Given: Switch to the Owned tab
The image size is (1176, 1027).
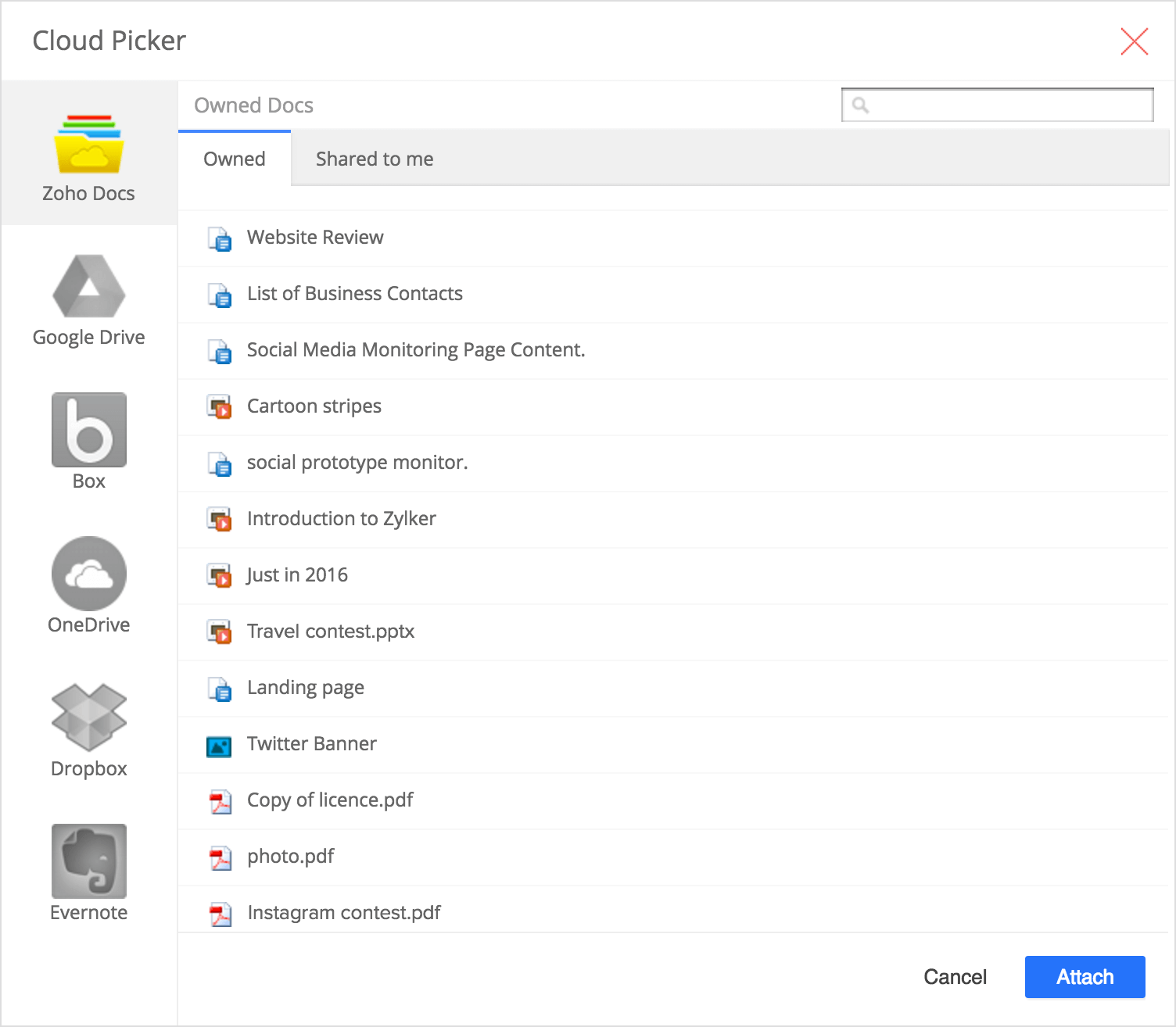Looking at the screenshot, I should [x=235, y=159].
